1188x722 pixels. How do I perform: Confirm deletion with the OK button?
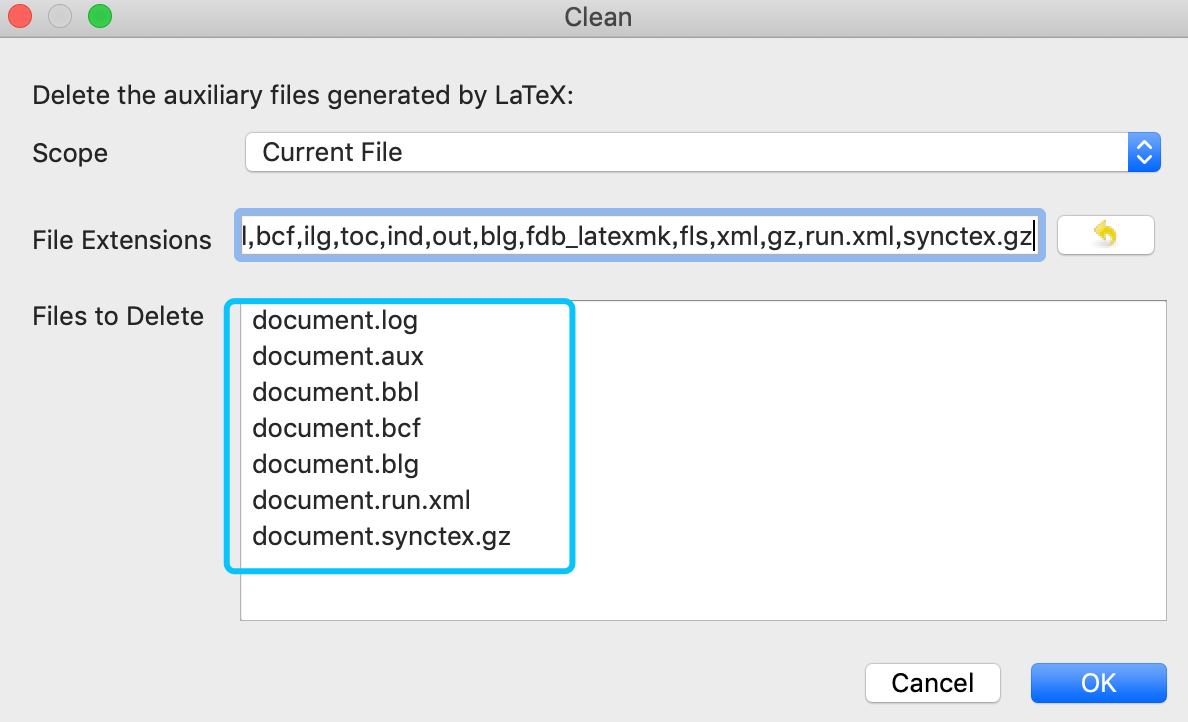1098,682
